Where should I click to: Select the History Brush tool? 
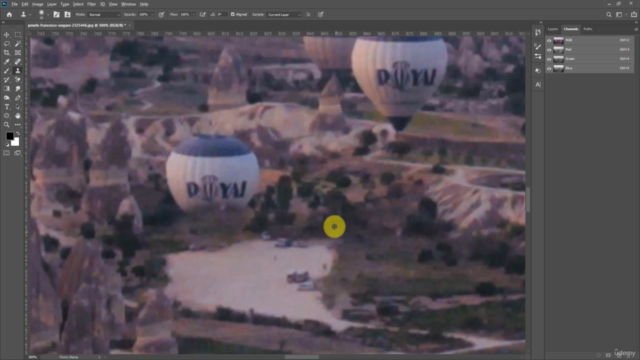click(x=7, y=80)
